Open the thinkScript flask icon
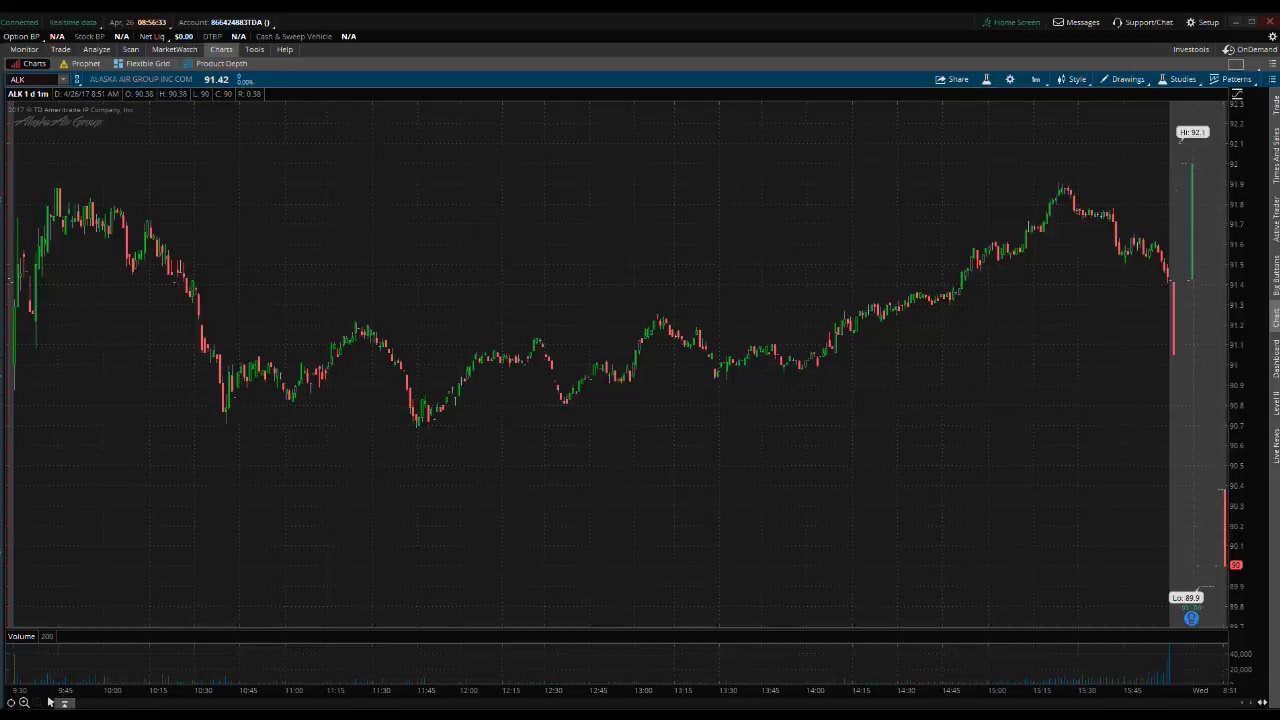The width and height of the screenshot is (1280, 720). point(986,79)
